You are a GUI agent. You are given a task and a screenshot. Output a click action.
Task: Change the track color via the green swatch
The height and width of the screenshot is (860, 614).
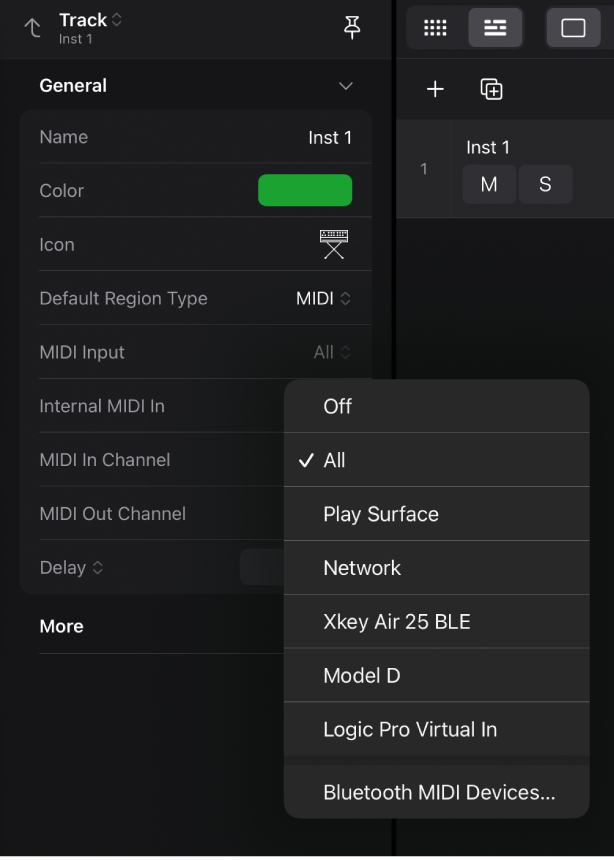click(x=305, y=190)
